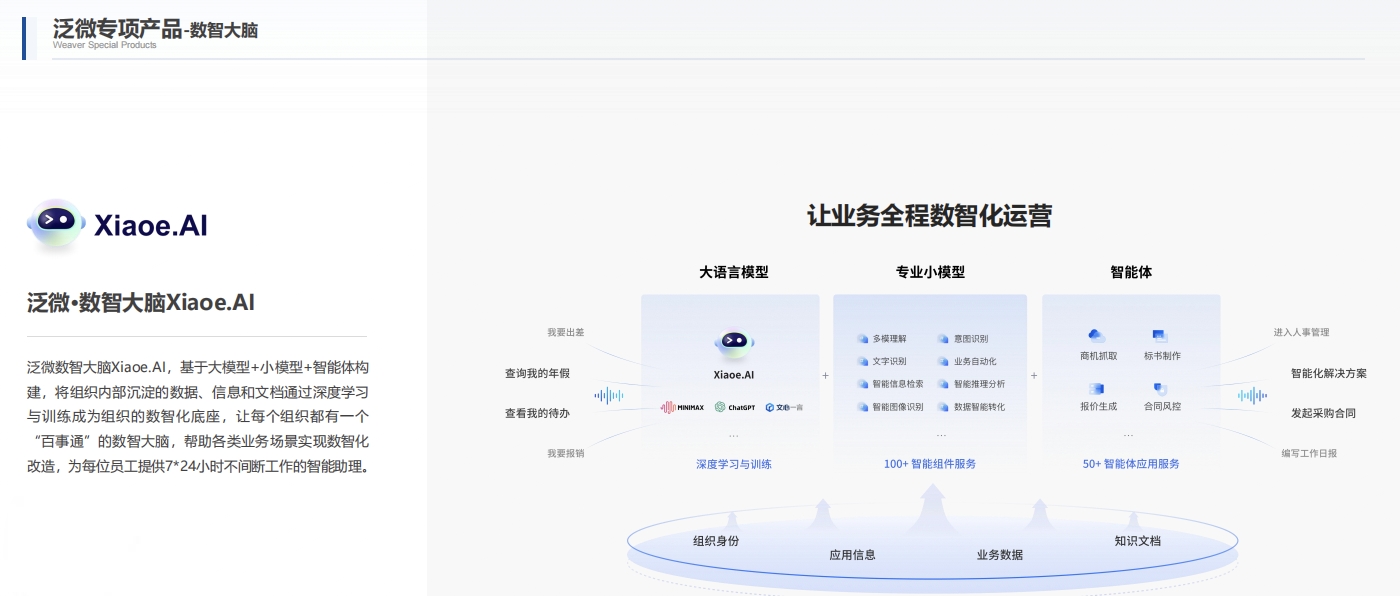
Task: Click the ChatGPT logo
Action: tap(736, 407)
